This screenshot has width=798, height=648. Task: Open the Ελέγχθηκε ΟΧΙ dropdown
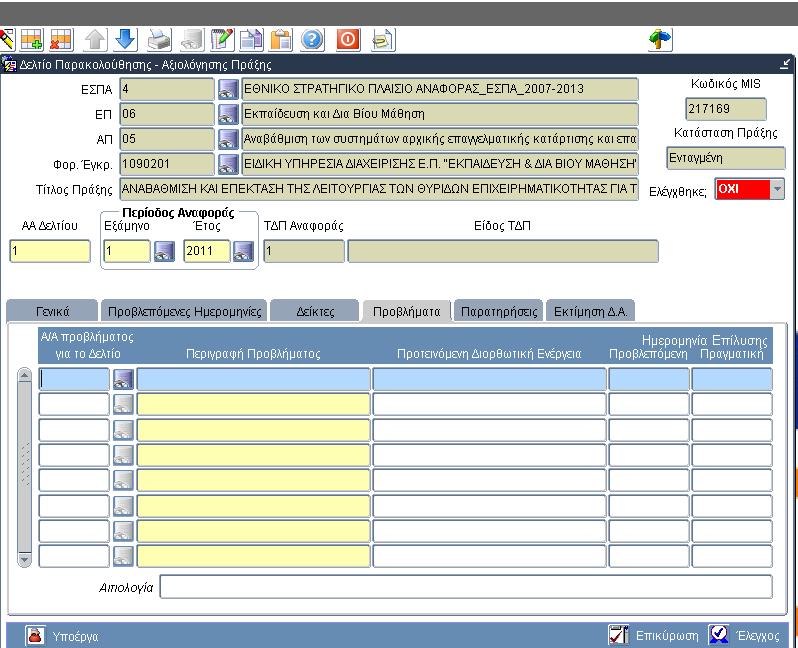click(777, 189)
